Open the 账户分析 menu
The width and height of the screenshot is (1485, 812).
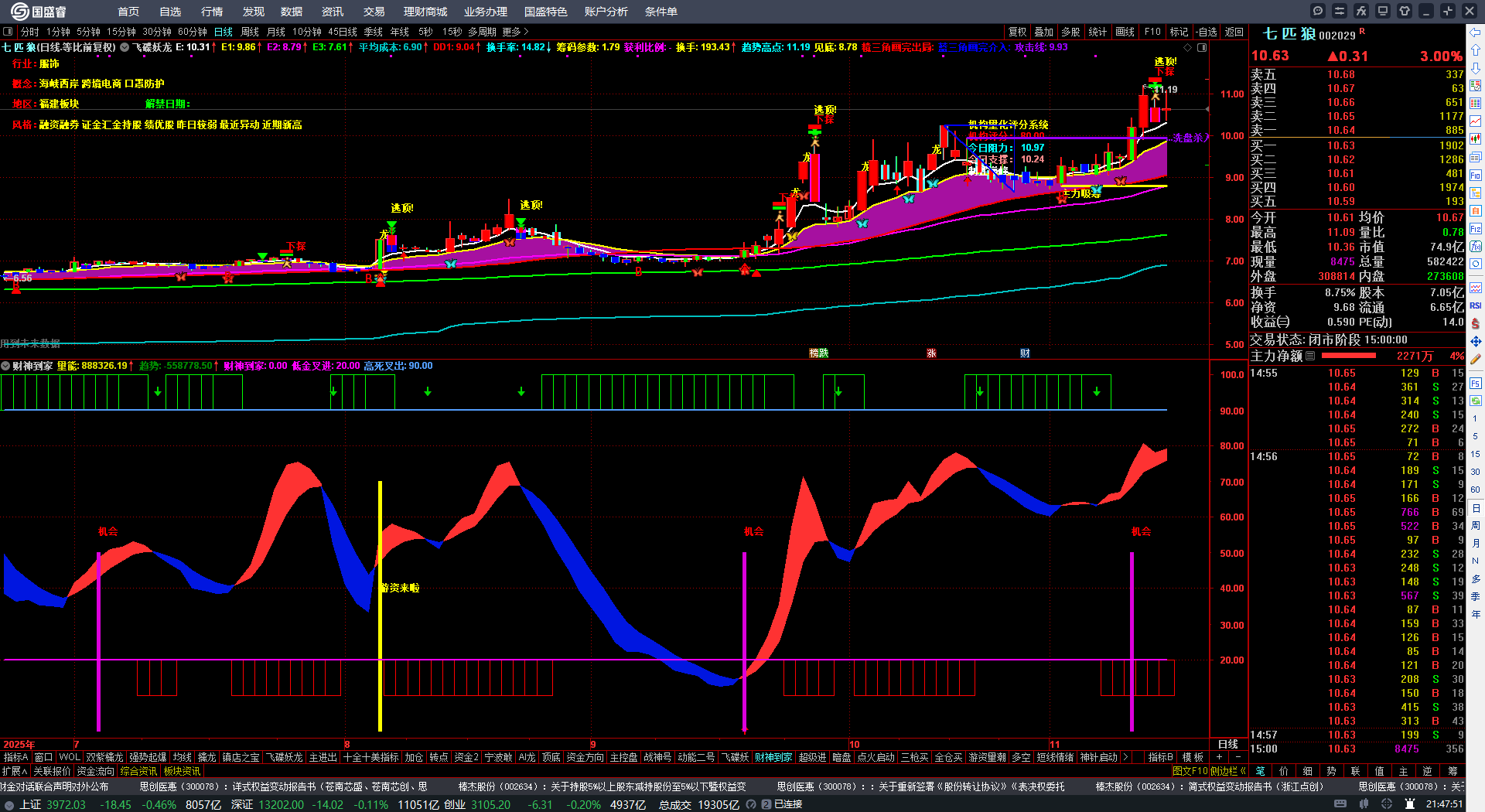click(x=606, y=12)
